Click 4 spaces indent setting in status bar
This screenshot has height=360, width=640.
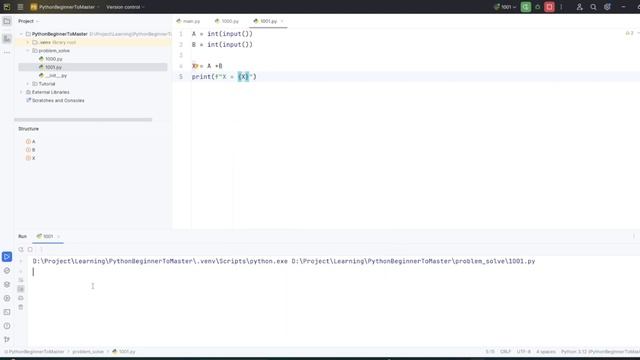546,351
